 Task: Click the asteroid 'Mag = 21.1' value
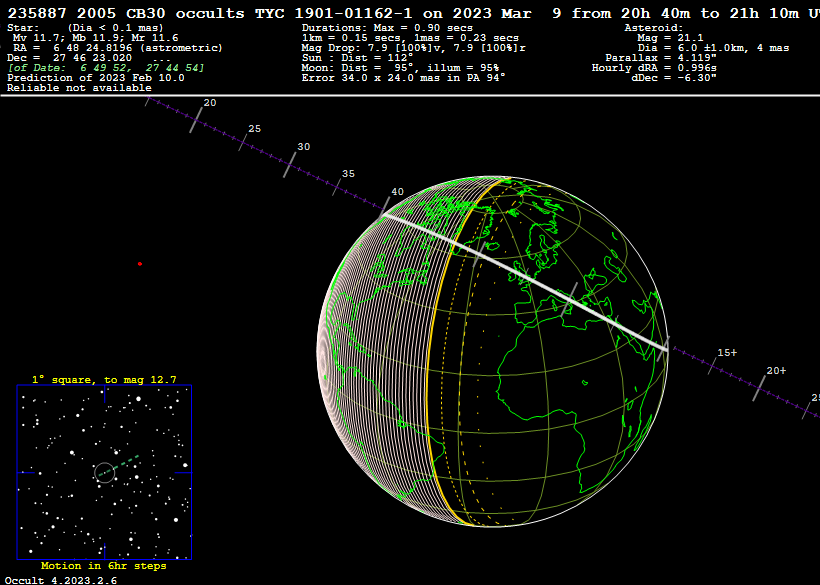coord(670,38)
